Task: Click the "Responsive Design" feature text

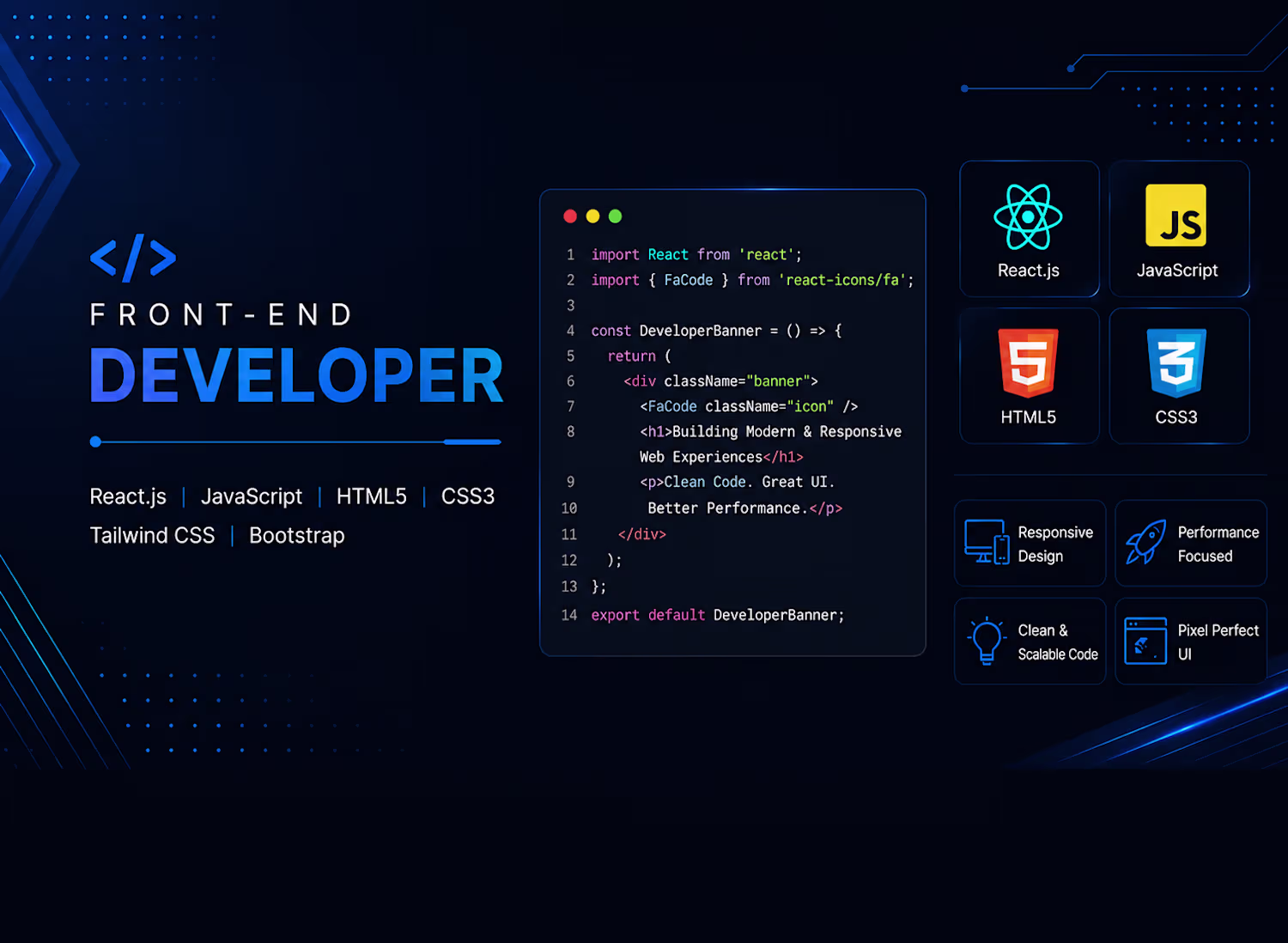Action: tap(1055, 545)
